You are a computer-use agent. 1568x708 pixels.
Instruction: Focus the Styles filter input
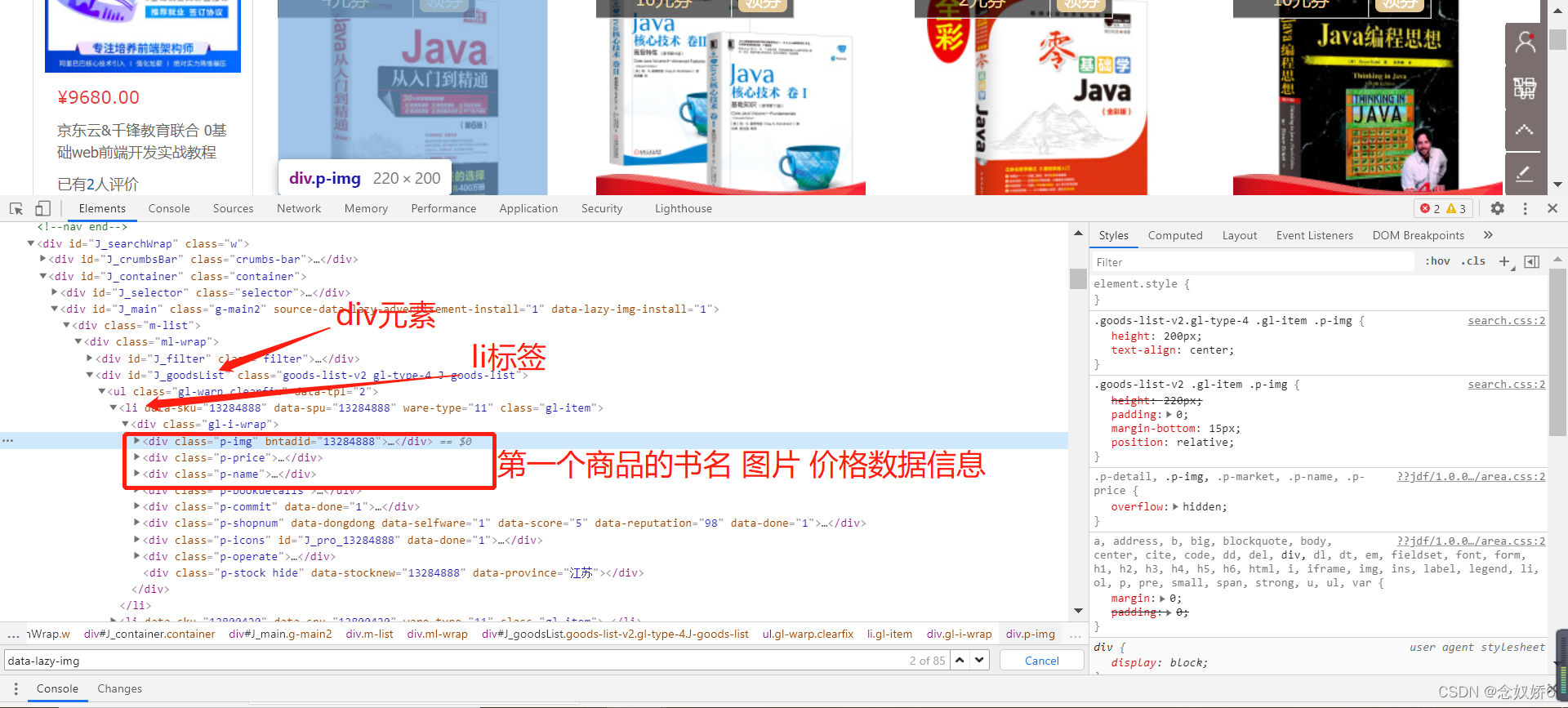[1254, 262]
